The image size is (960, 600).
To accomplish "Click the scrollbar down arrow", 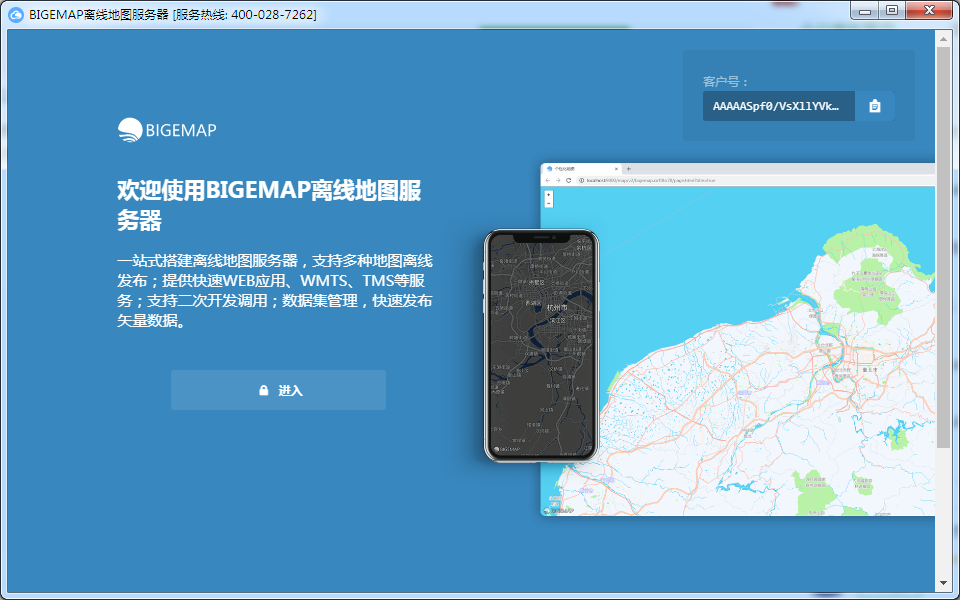I will click(x=943, y=584).
